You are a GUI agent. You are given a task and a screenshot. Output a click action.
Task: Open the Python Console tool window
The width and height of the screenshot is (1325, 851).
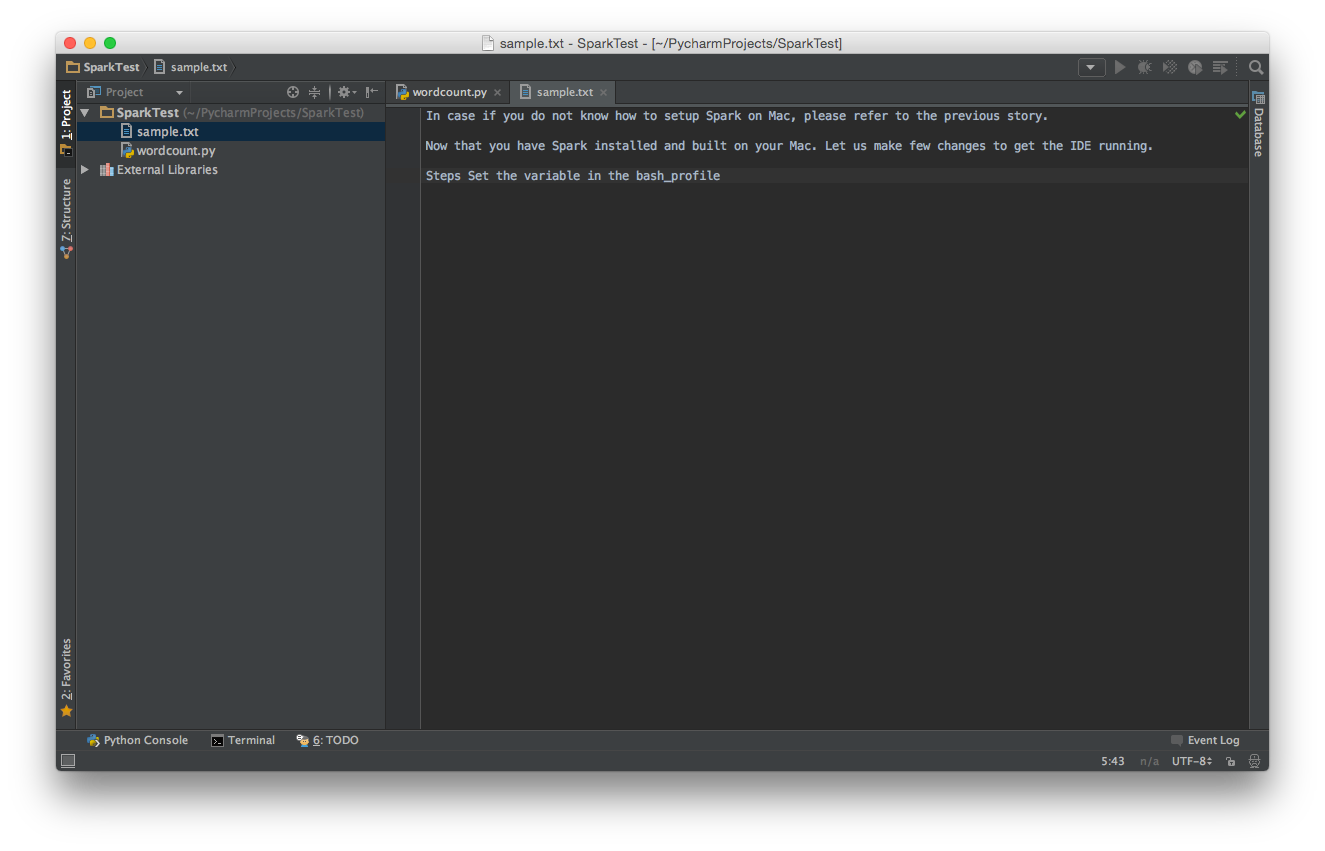(x=137, y=741)
